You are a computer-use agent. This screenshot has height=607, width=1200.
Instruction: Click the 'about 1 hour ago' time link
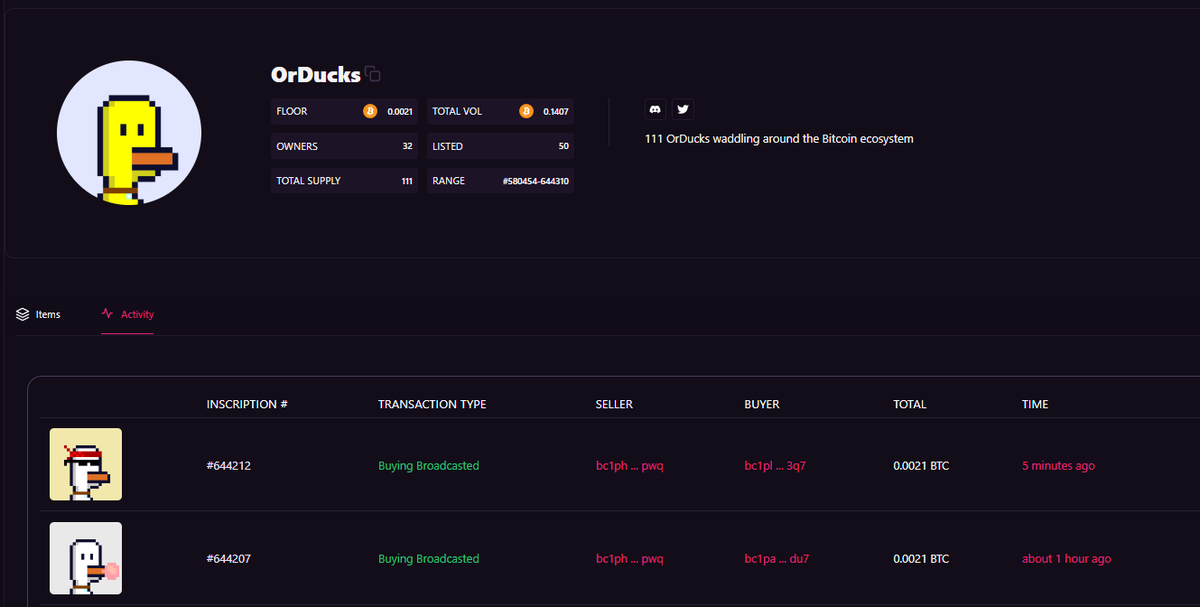1066,559
